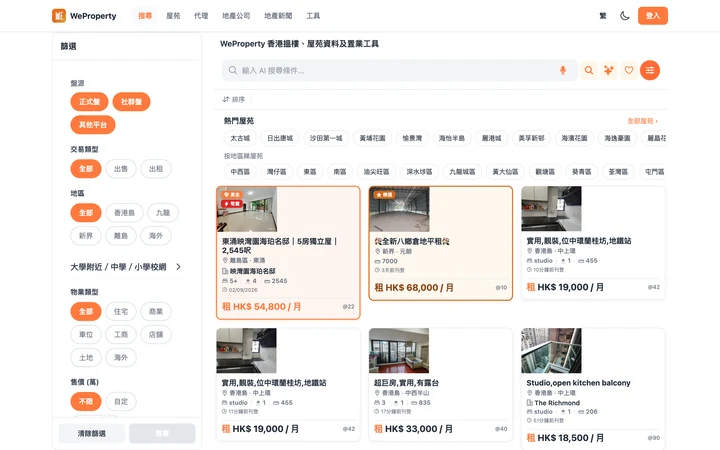720x450 pixels.
Task: Open the 全部屋苑 link
Action: click(x=642, y=121)
